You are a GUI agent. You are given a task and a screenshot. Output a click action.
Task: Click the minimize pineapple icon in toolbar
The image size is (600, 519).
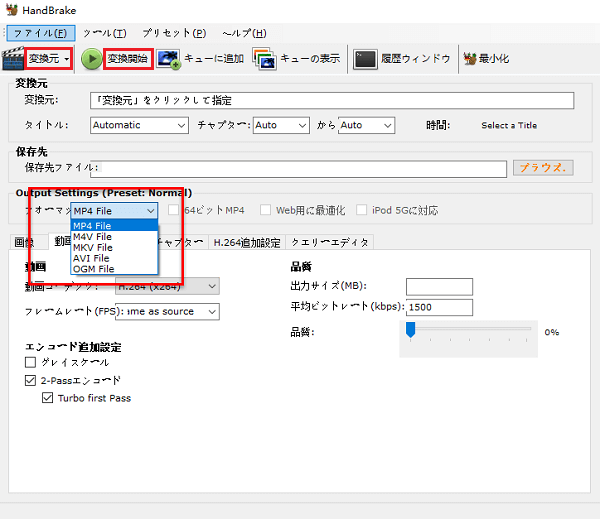(470, 59)
